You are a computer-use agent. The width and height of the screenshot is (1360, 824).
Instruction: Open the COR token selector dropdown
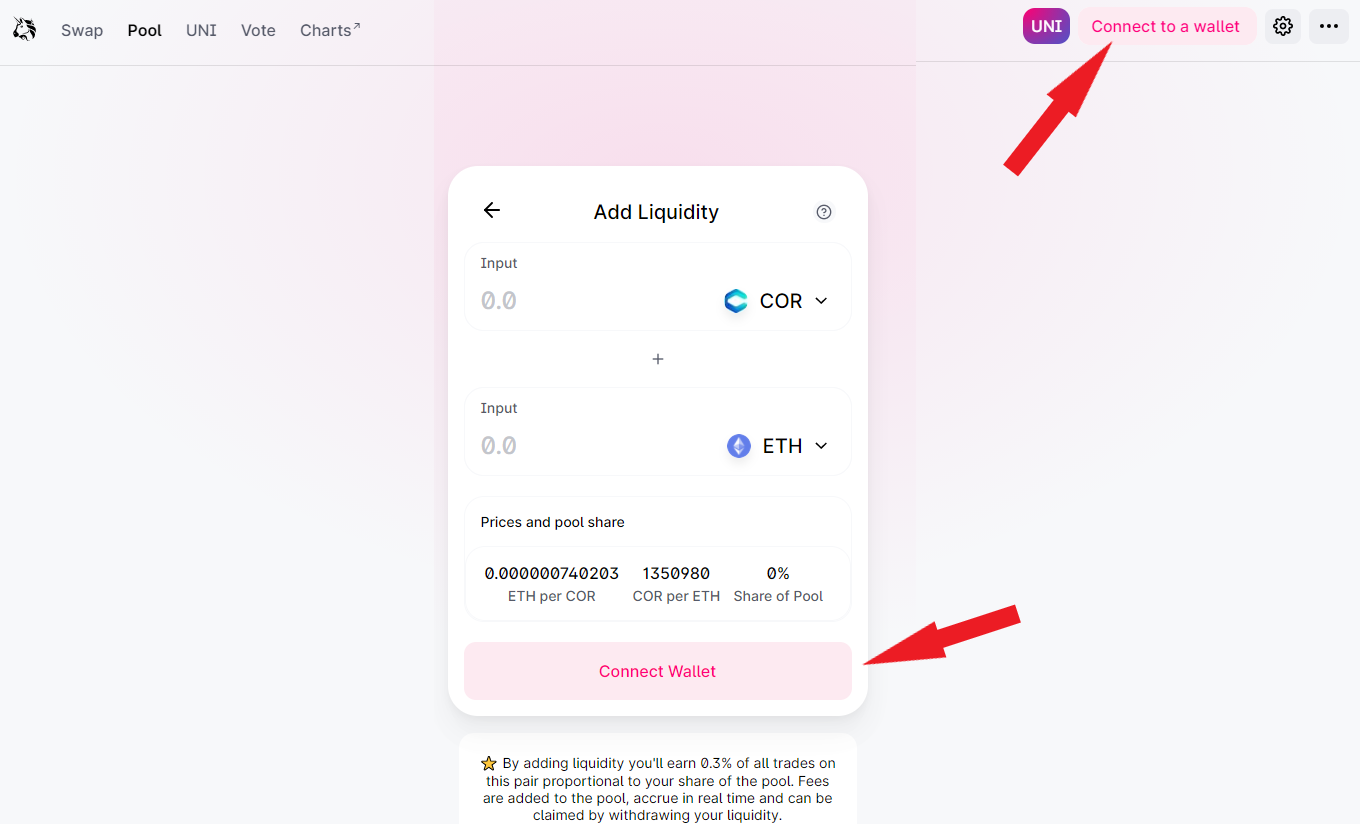tap(778, 300)
